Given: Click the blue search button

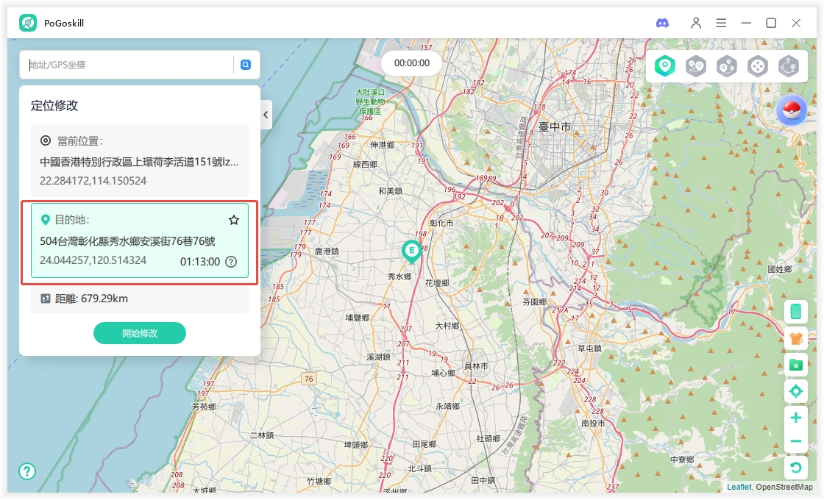Looking at the screenshot, I should 246,65.
